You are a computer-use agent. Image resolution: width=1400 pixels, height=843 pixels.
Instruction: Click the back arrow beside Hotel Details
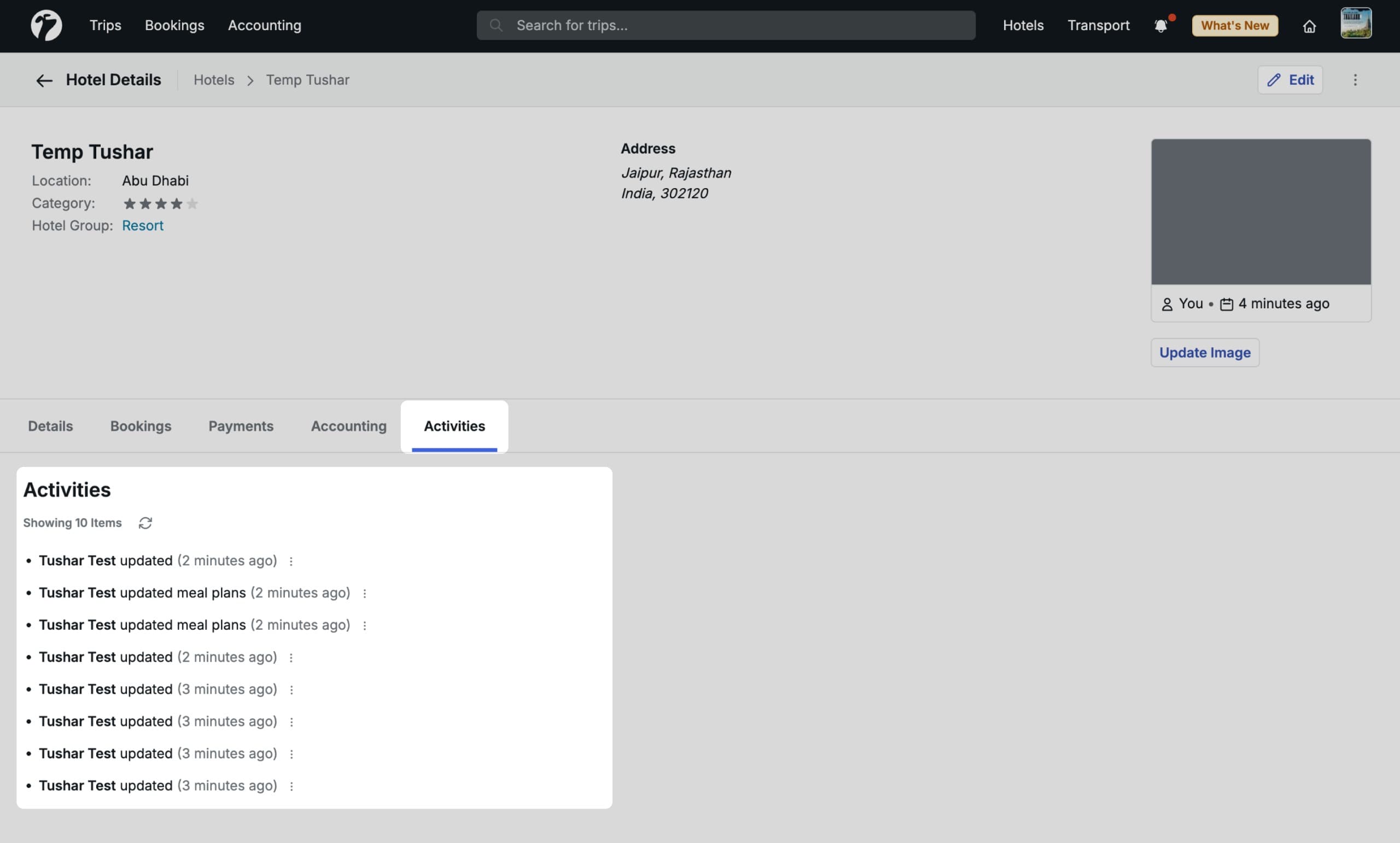coord(44,80)
